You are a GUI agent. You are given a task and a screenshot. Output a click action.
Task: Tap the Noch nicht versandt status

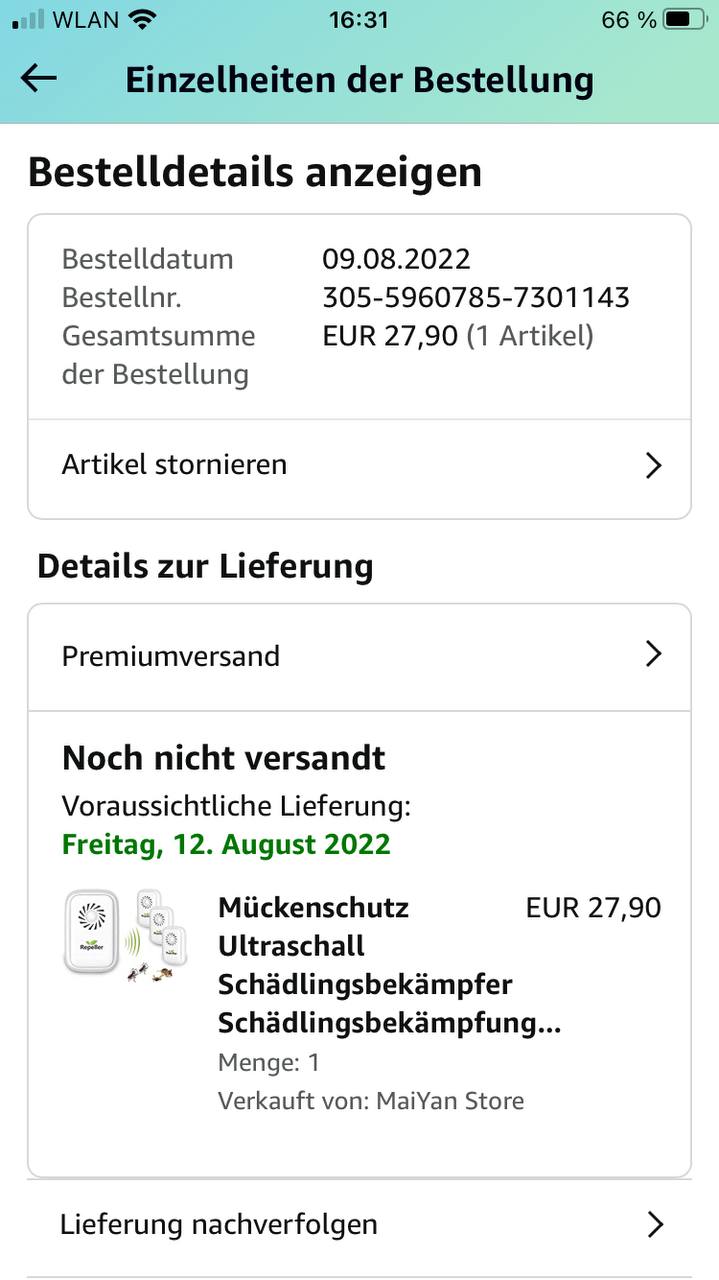(x=224, y=758)
